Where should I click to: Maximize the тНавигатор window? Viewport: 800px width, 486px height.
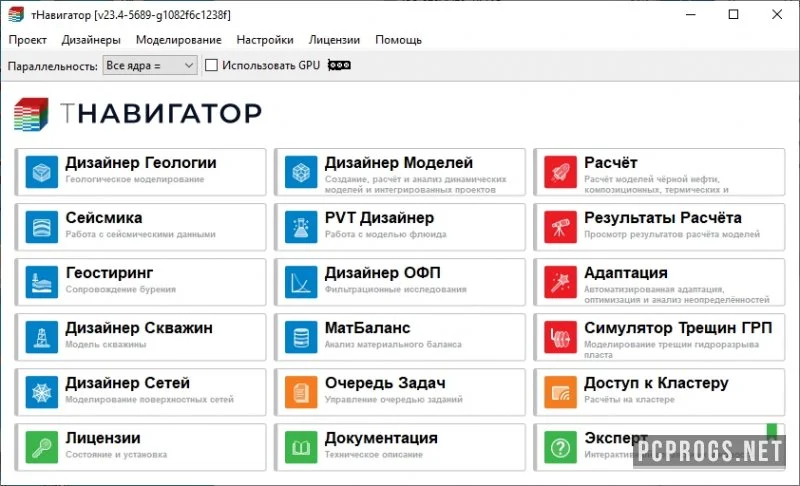point(733,14)
